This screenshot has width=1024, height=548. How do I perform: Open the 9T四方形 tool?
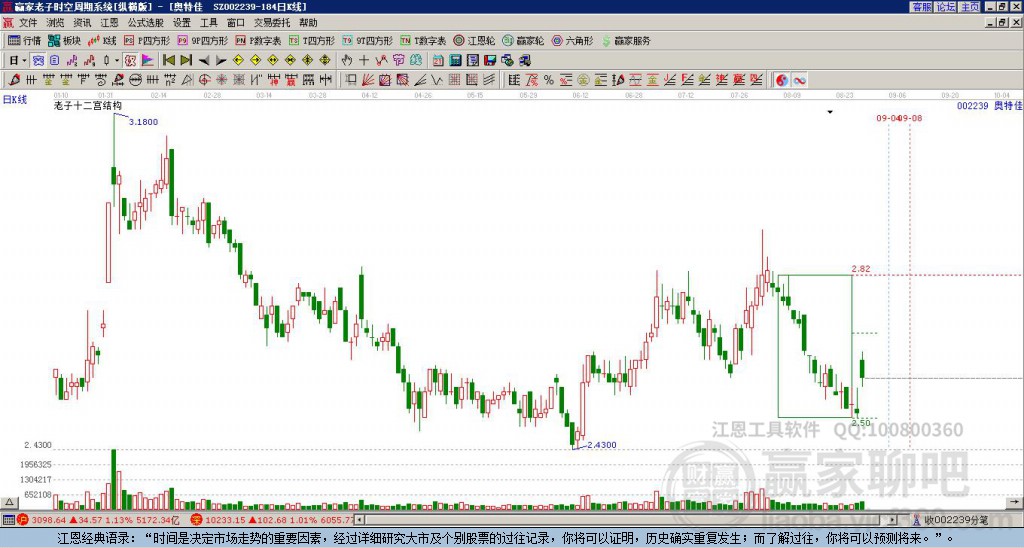click(368, 40)
